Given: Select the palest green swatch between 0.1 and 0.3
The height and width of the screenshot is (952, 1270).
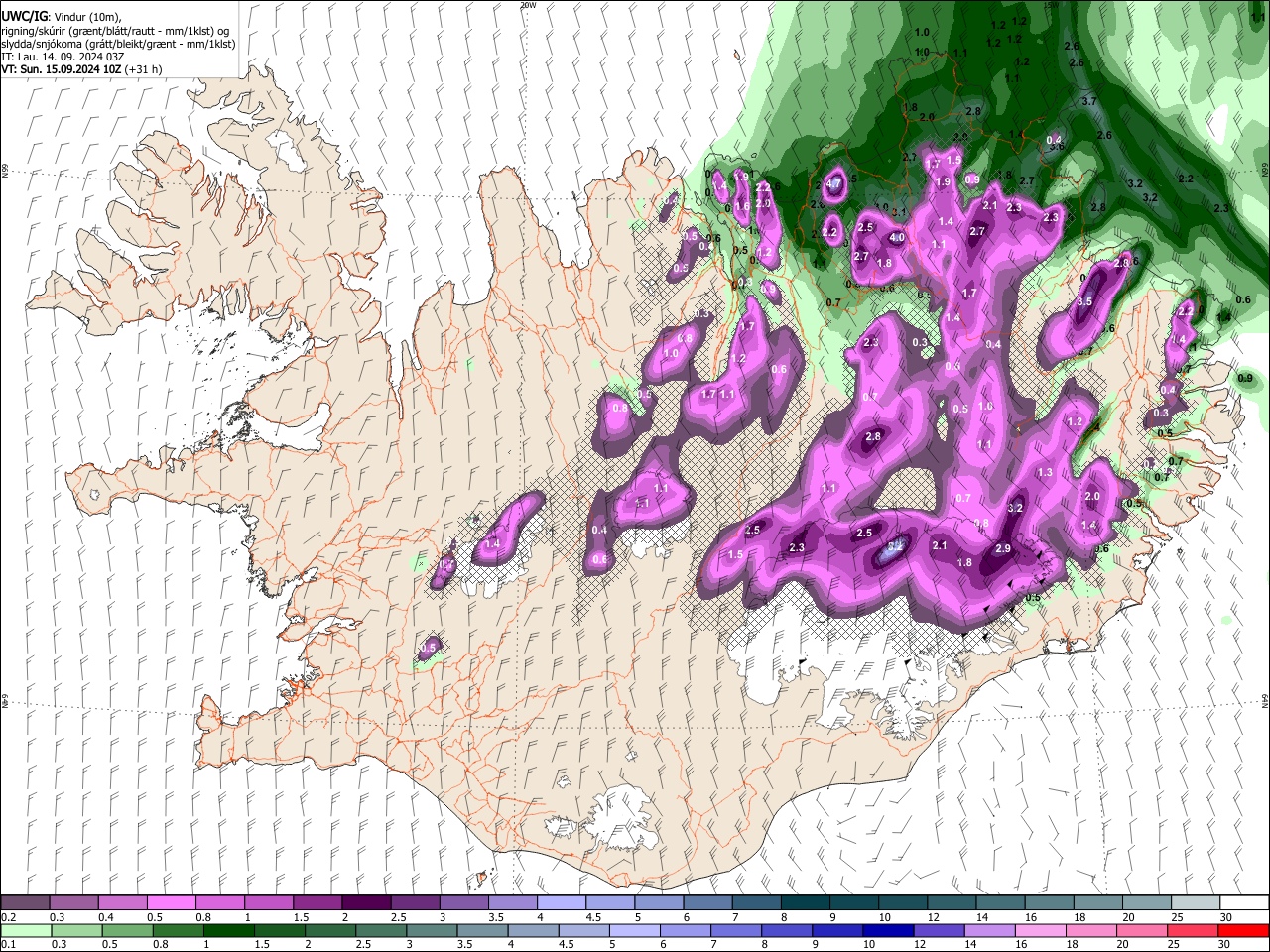Looking at the screenshot, I should click(x=26, y=930).
